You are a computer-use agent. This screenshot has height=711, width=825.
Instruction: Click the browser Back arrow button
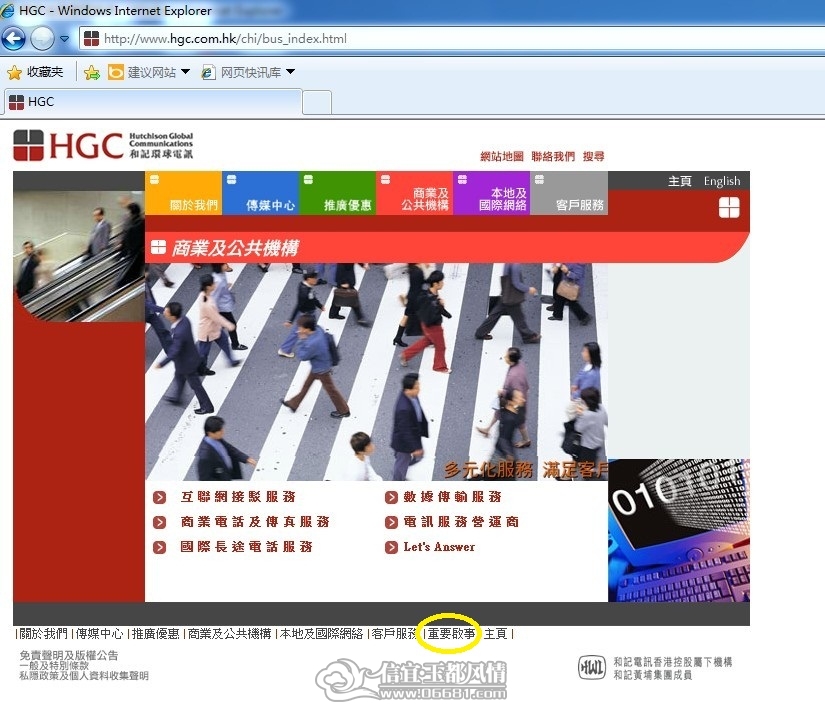tap(13, 38)
